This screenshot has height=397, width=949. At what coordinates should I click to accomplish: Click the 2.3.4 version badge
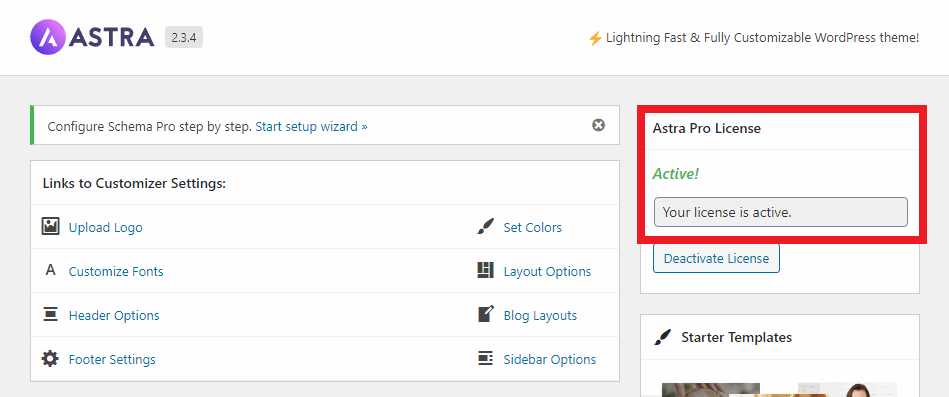click(184, 38)
